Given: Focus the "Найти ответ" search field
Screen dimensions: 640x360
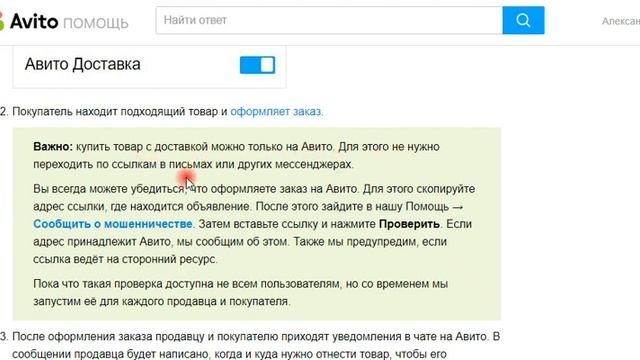Looking at the screenshot, I should tap(329, 20).
